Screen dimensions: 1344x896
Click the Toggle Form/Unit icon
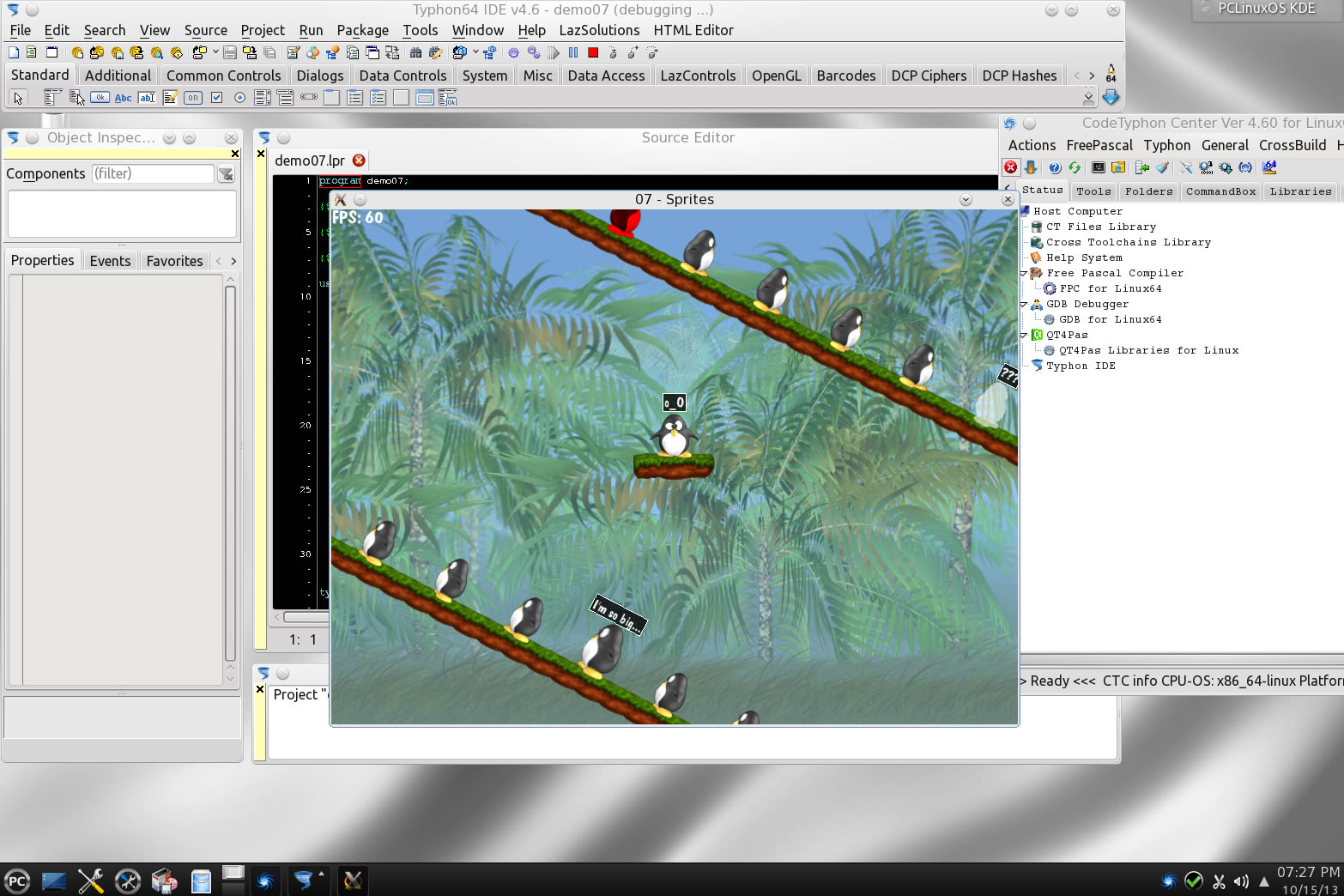click(x=392, y=52)
